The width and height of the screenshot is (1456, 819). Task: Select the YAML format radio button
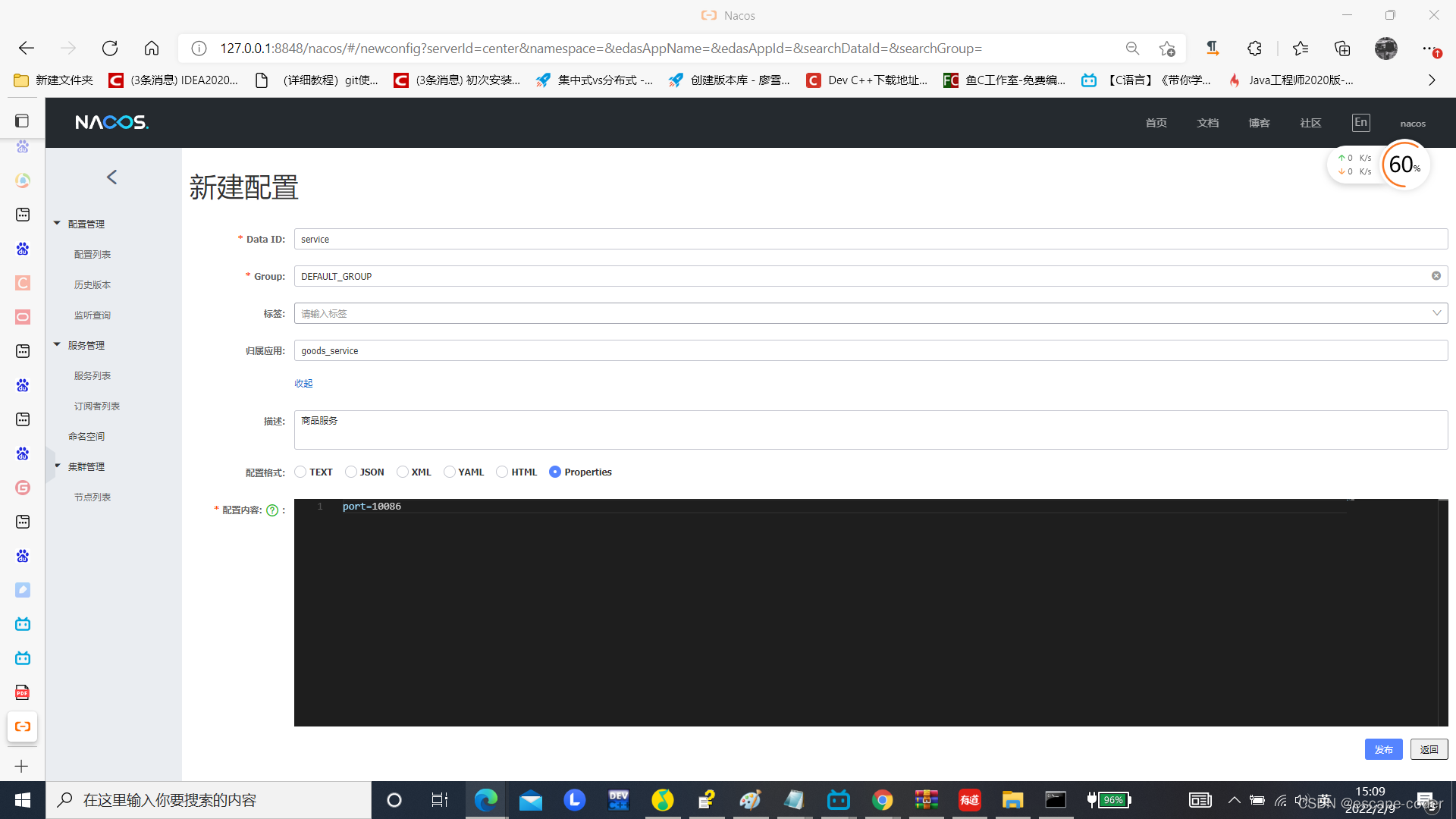pyautogui.click(x=450, y=472)
